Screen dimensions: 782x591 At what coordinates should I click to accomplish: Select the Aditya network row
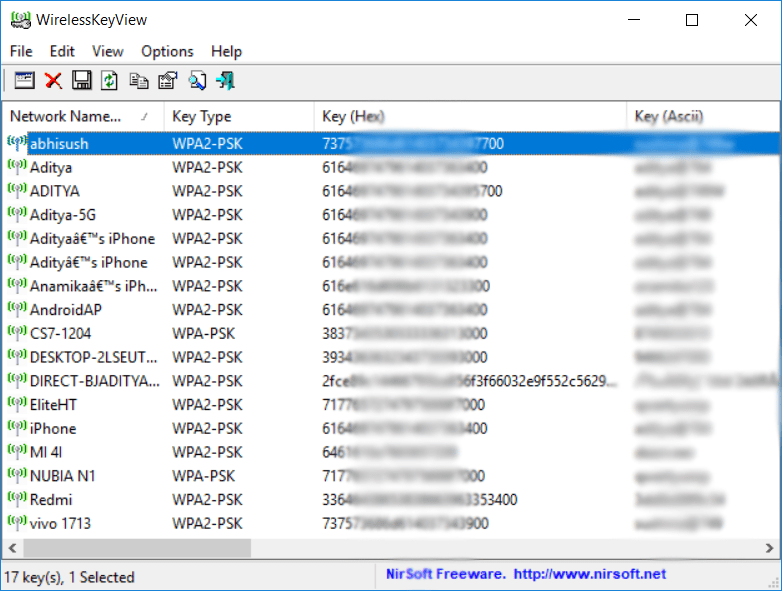click(x=391, y=167)
